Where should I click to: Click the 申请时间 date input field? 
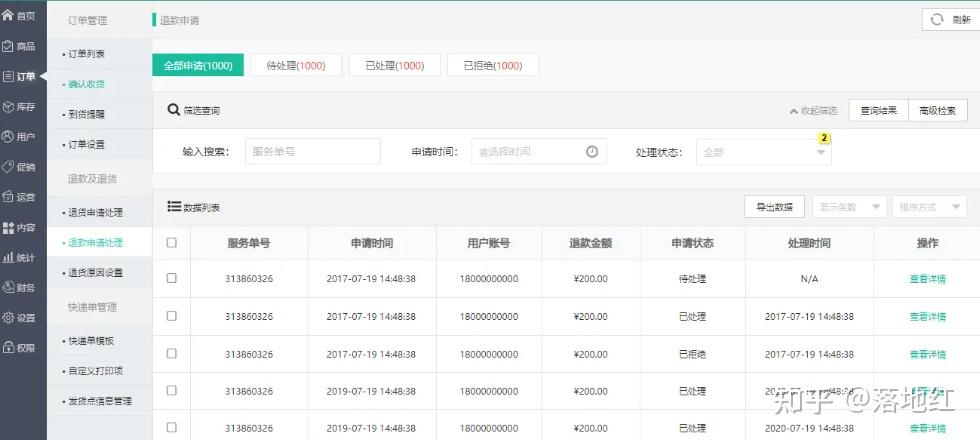coord(539,151)
